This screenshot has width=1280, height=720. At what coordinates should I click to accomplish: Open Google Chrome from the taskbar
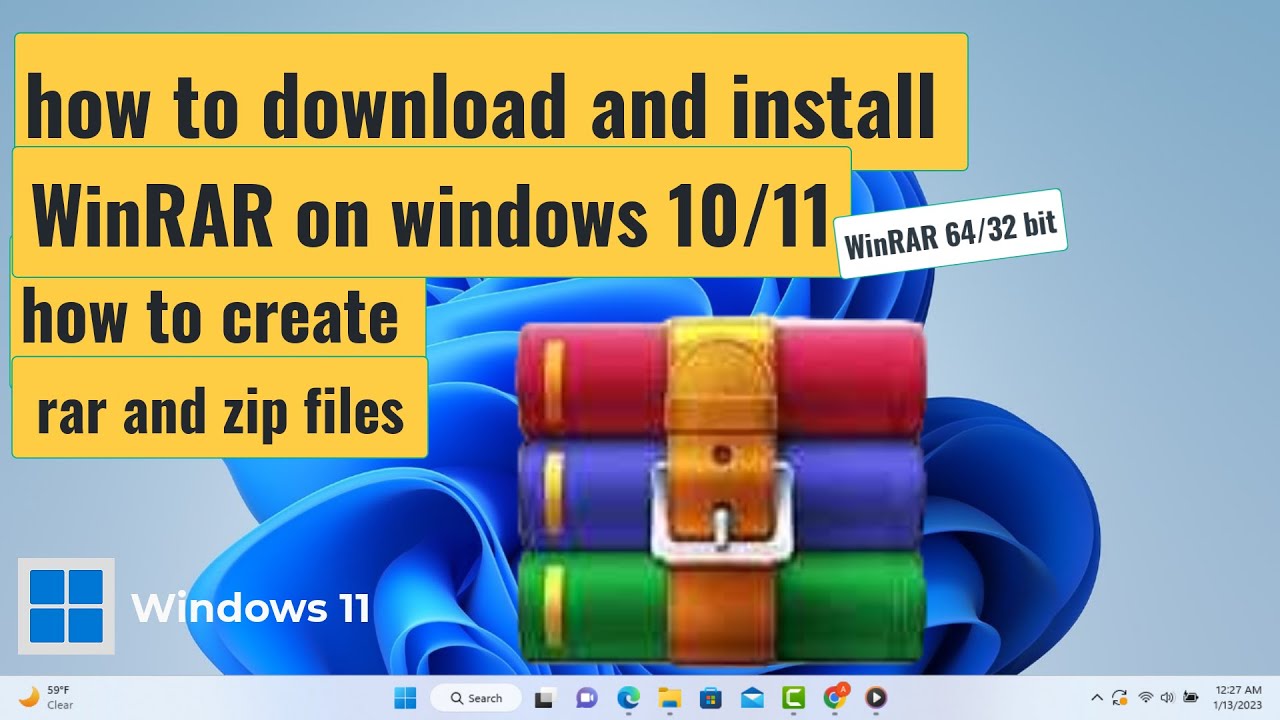(835, 697)
